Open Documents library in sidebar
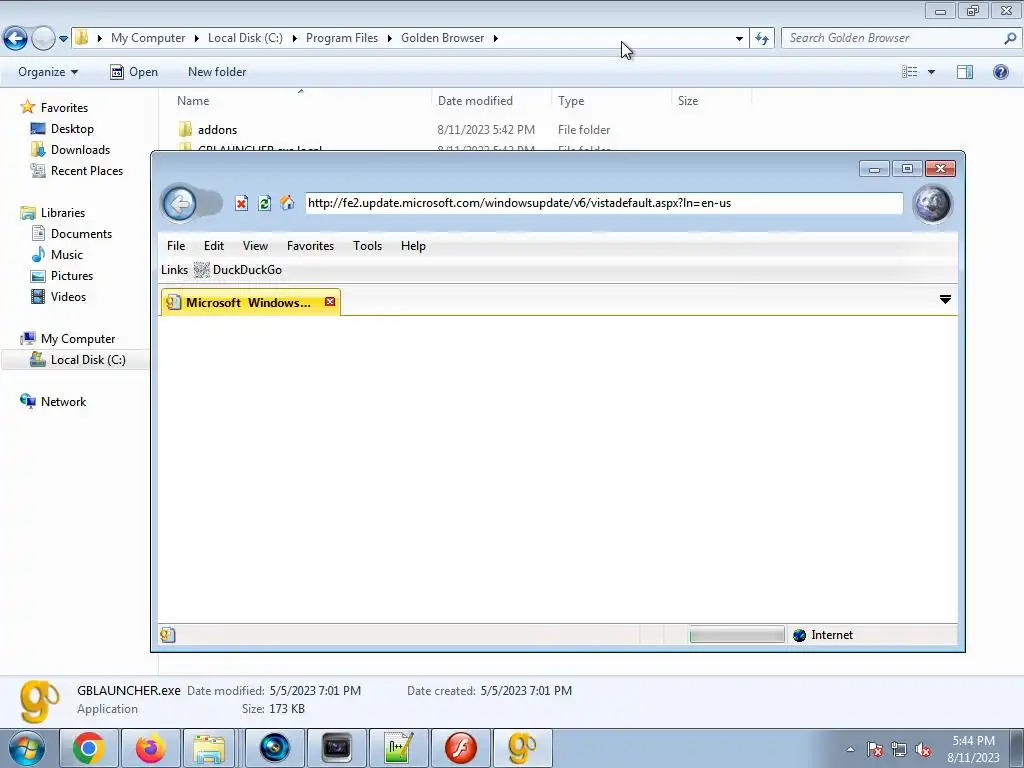Image resolution: width=1024 pixels, height=768 pixels. 81,234
